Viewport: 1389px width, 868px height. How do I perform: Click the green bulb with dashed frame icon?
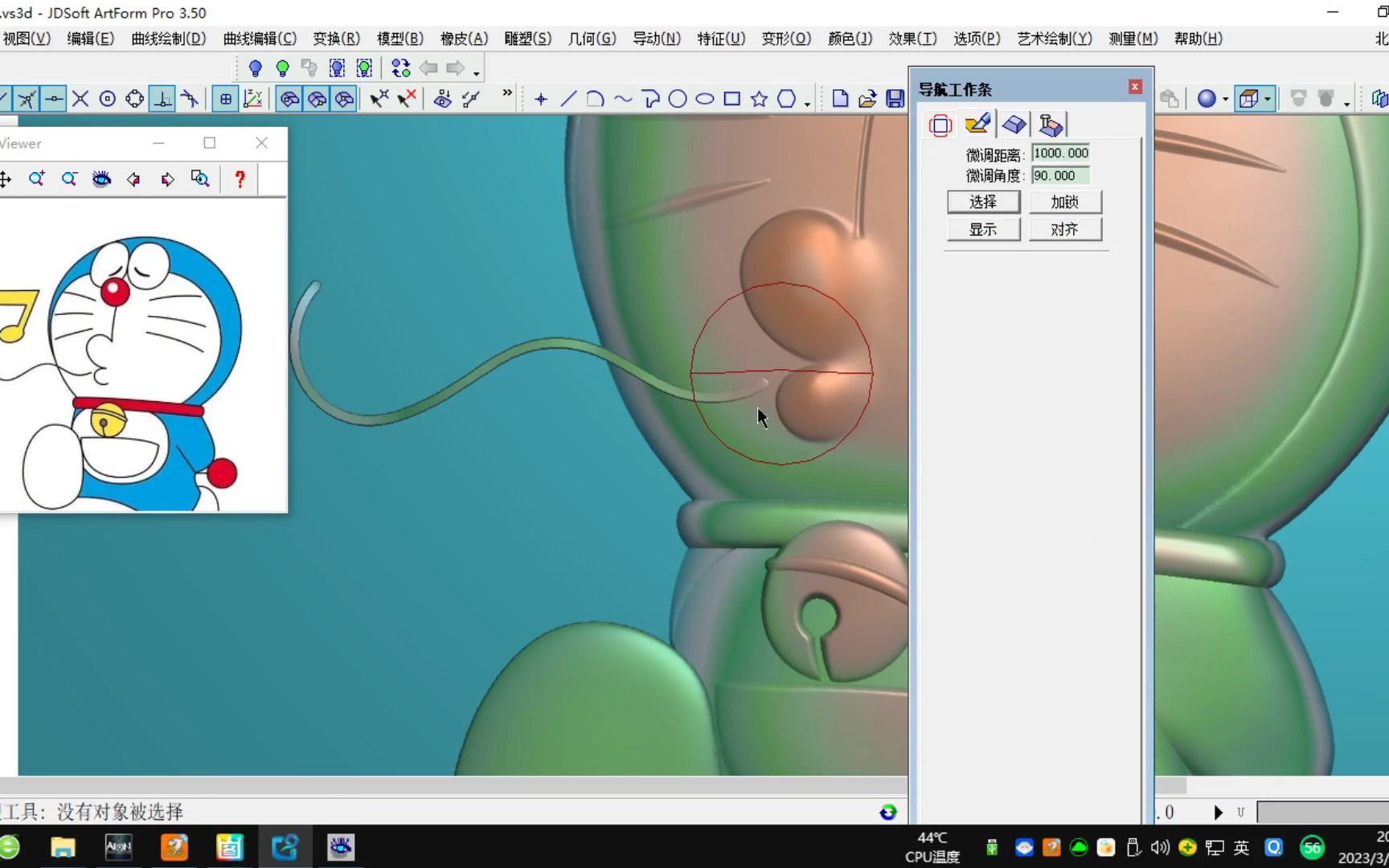[365, 68]
